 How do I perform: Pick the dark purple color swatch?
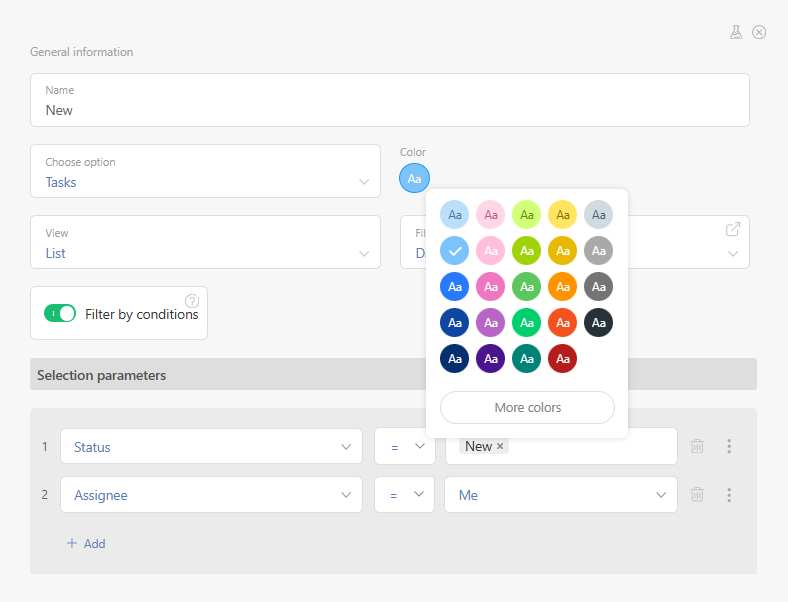point(490,358)
